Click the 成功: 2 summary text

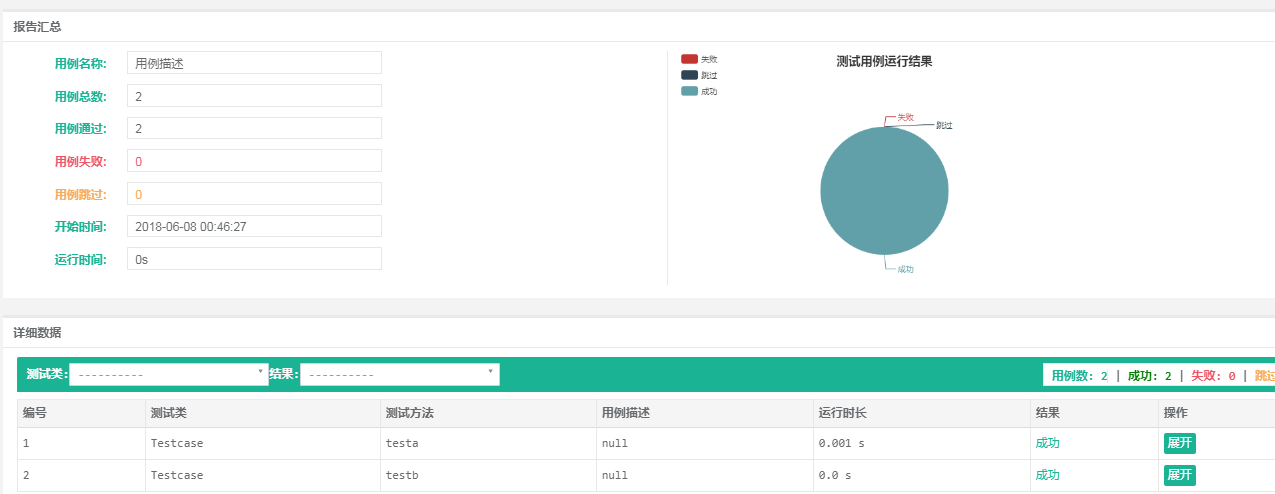click(x=1149, y=376)
